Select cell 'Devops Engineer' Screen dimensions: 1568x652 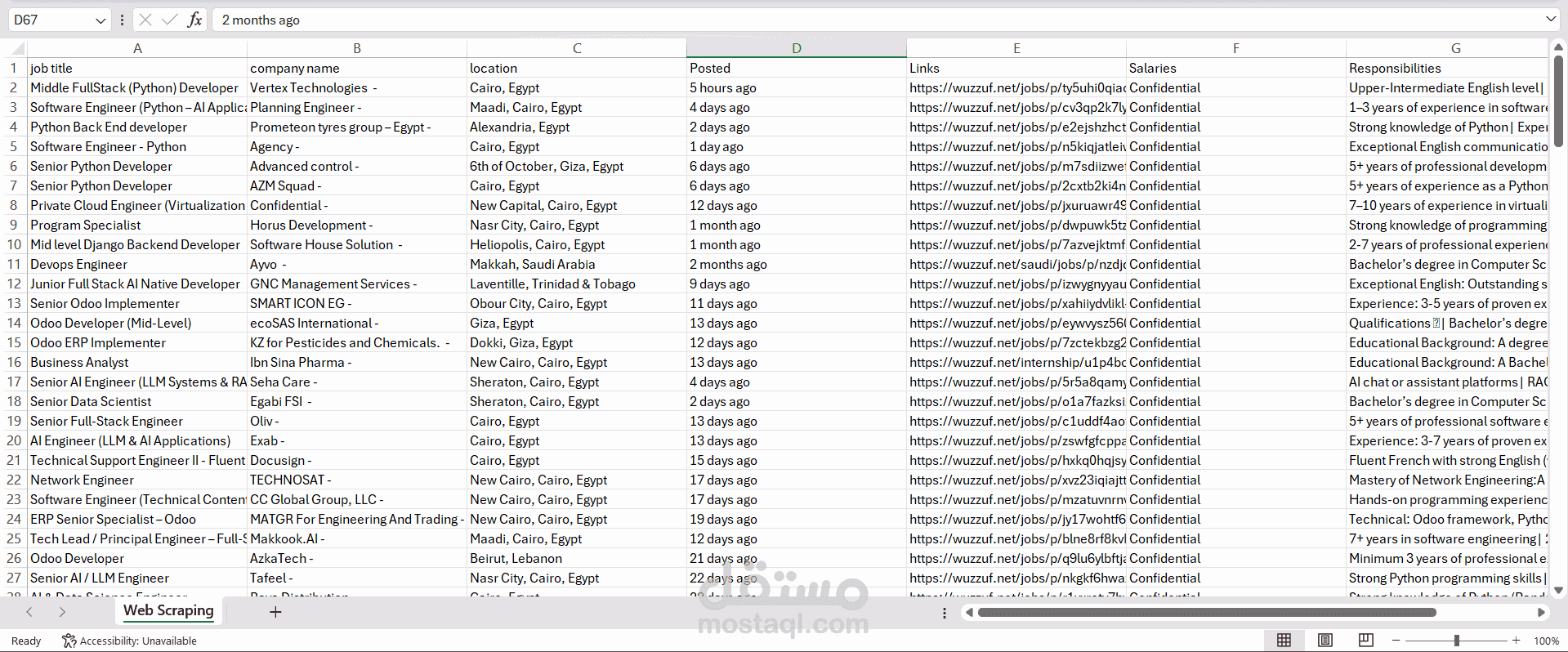click(137, 264)
